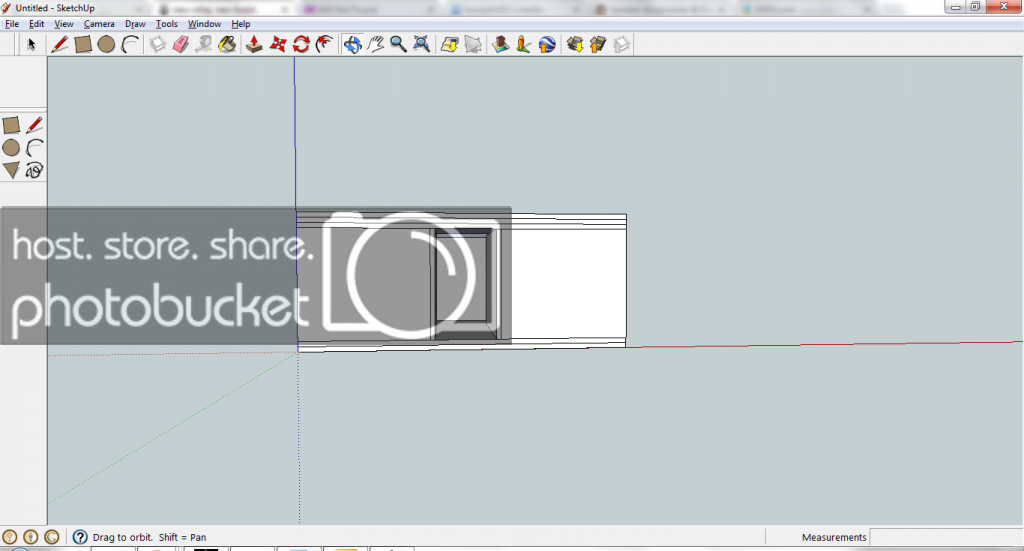Open the Help menu
The image size is (1024, 551).
click(241, 24)
